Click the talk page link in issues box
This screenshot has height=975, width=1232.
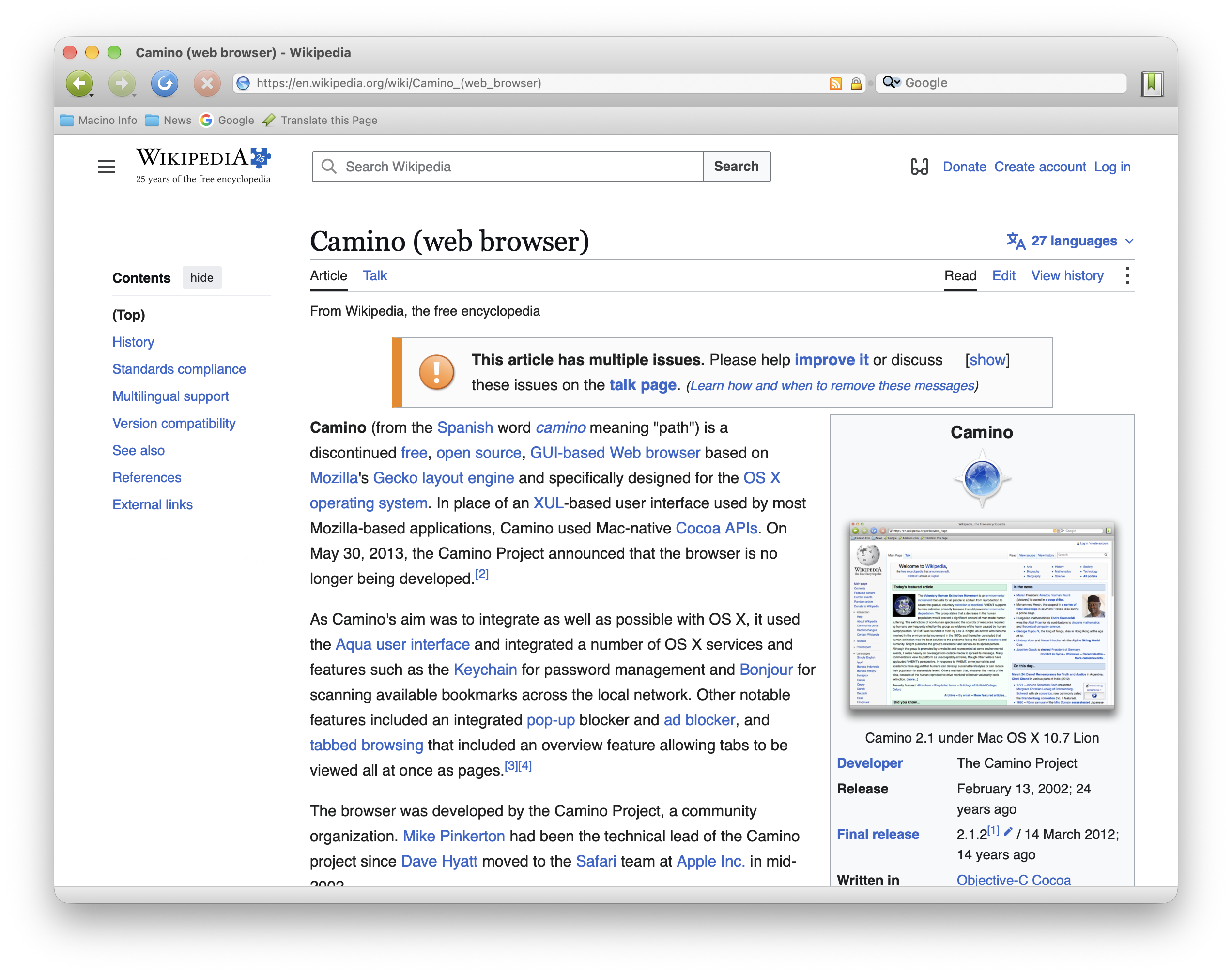tap(642, 385)
